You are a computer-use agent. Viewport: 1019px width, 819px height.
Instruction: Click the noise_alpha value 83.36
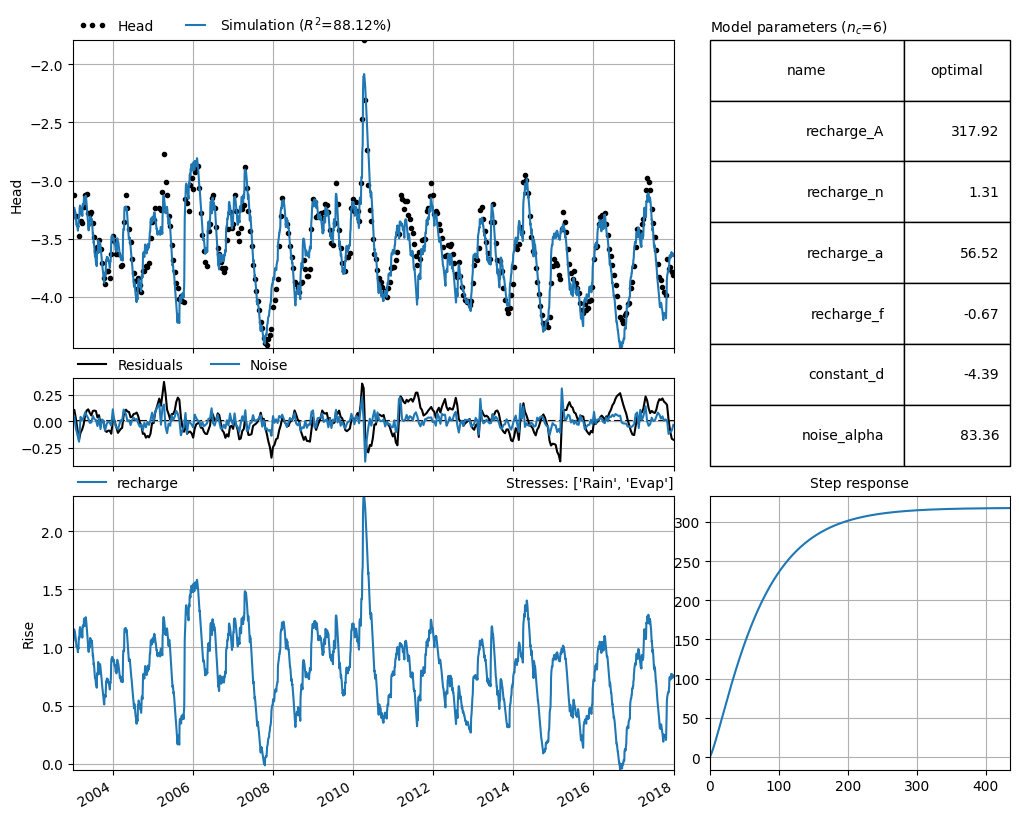pos(979,435)
